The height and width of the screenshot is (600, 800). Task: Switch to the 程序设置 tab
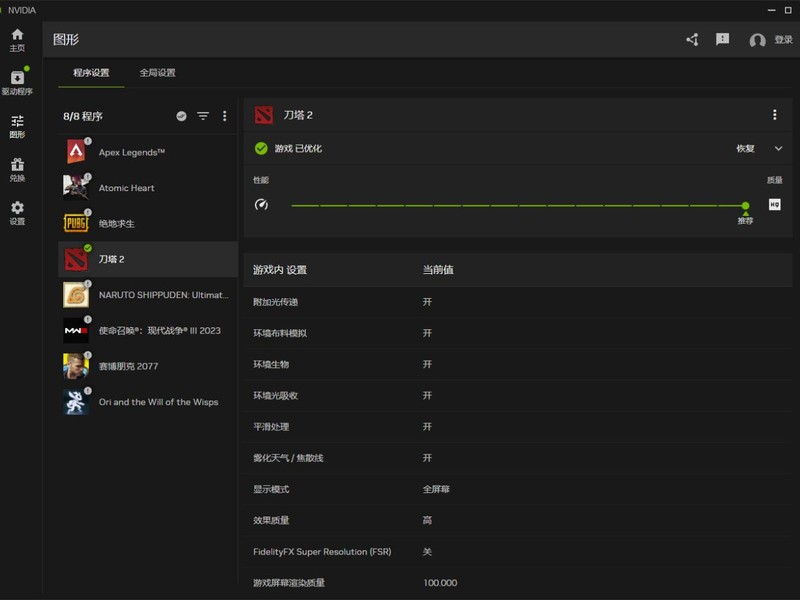(x=91, y=73)
